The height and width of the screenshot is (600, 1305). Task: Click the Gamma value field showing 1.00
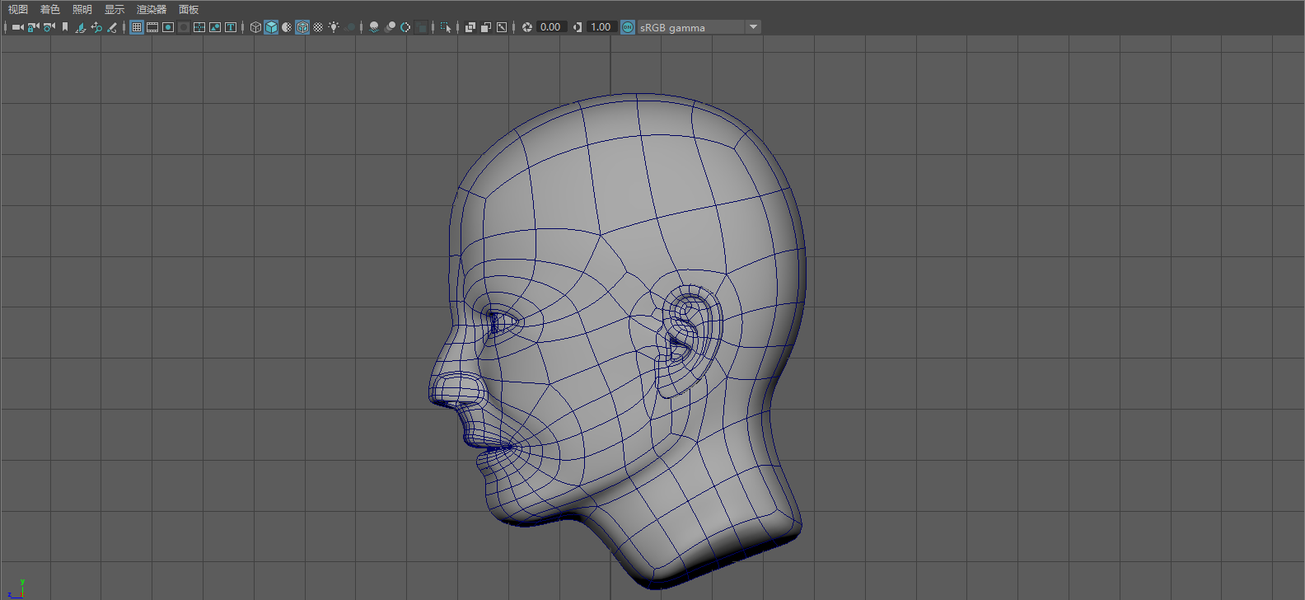pos(600,27)
